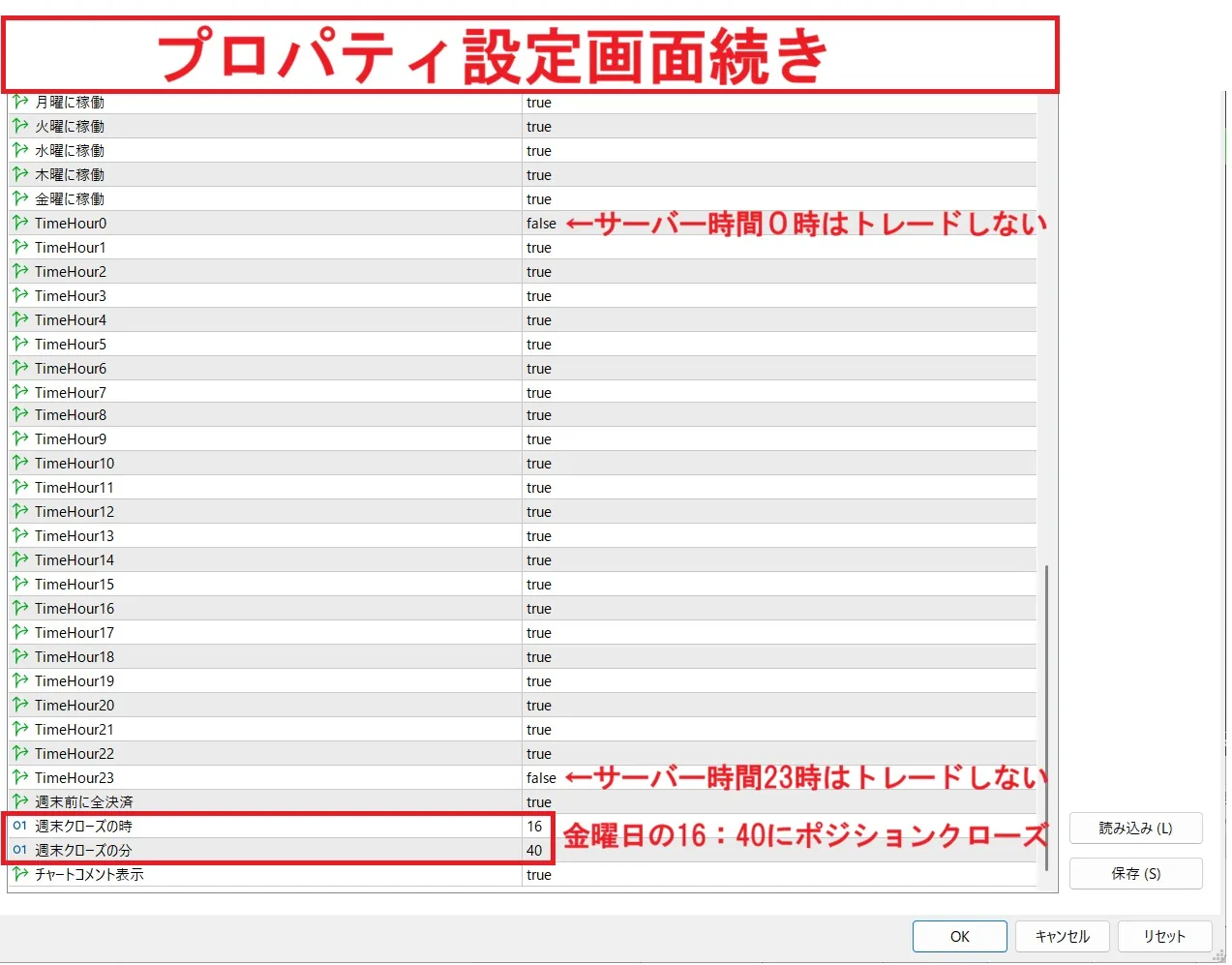Click the boolean icon beside 金曜に稼働
Viewport: 1232px width, 965px height.
coord(20,198)
